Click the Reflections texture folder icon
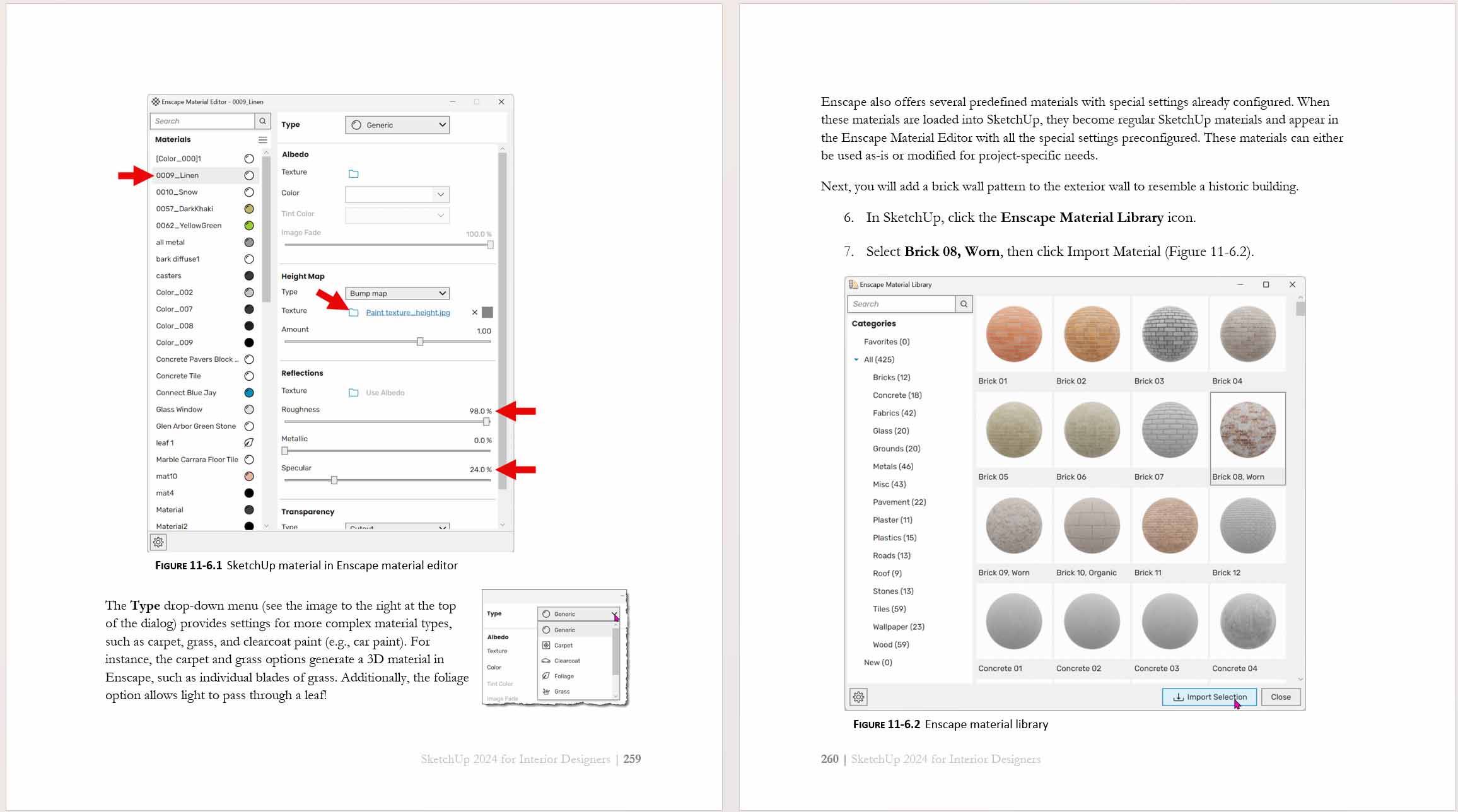Viewport: 1458px width, 812px height. (354, 391)
